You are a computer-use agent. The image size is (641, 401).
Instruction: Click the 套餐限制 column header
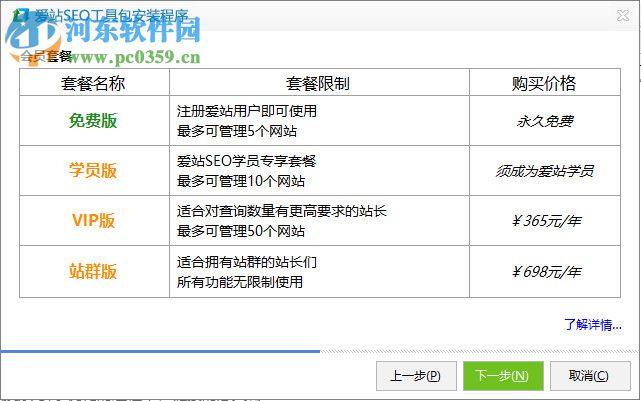(x=318, y=83)
